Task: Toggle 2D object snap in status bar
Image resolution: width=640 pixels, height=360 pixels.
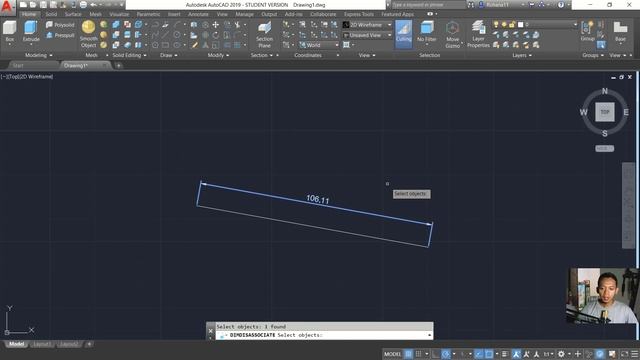Action: (x=489, y=354)
